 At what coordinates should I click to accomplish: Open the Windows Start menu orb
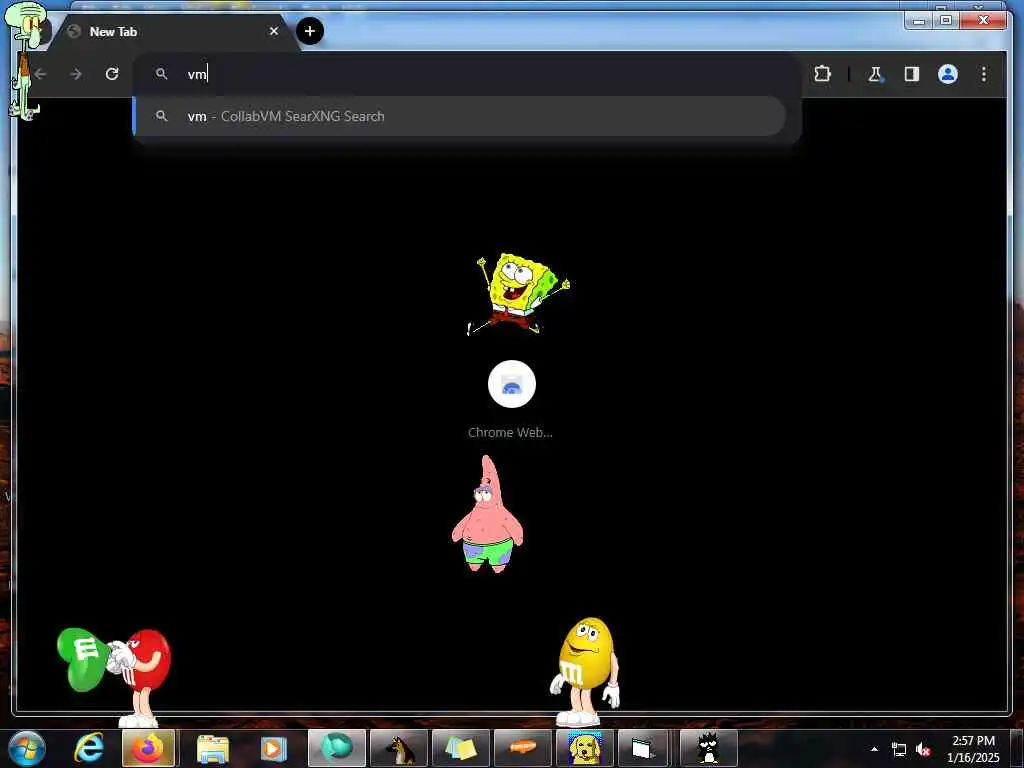click(27, 748)
